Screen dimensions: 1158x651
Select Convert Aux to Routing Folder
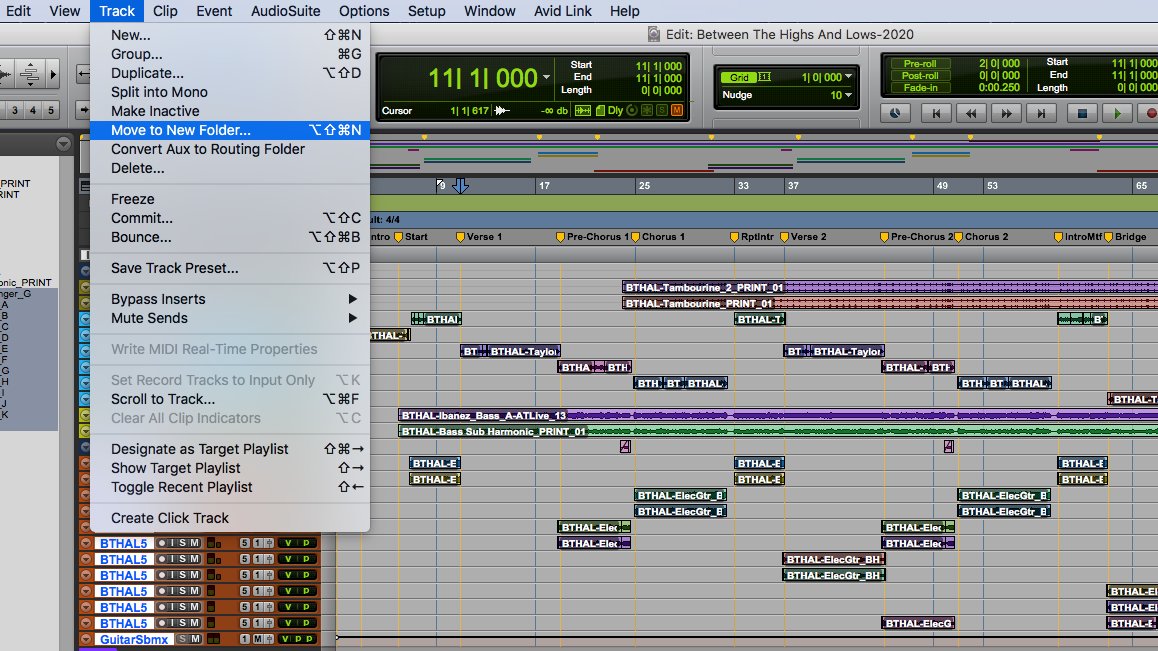click(x=230, y=149)
